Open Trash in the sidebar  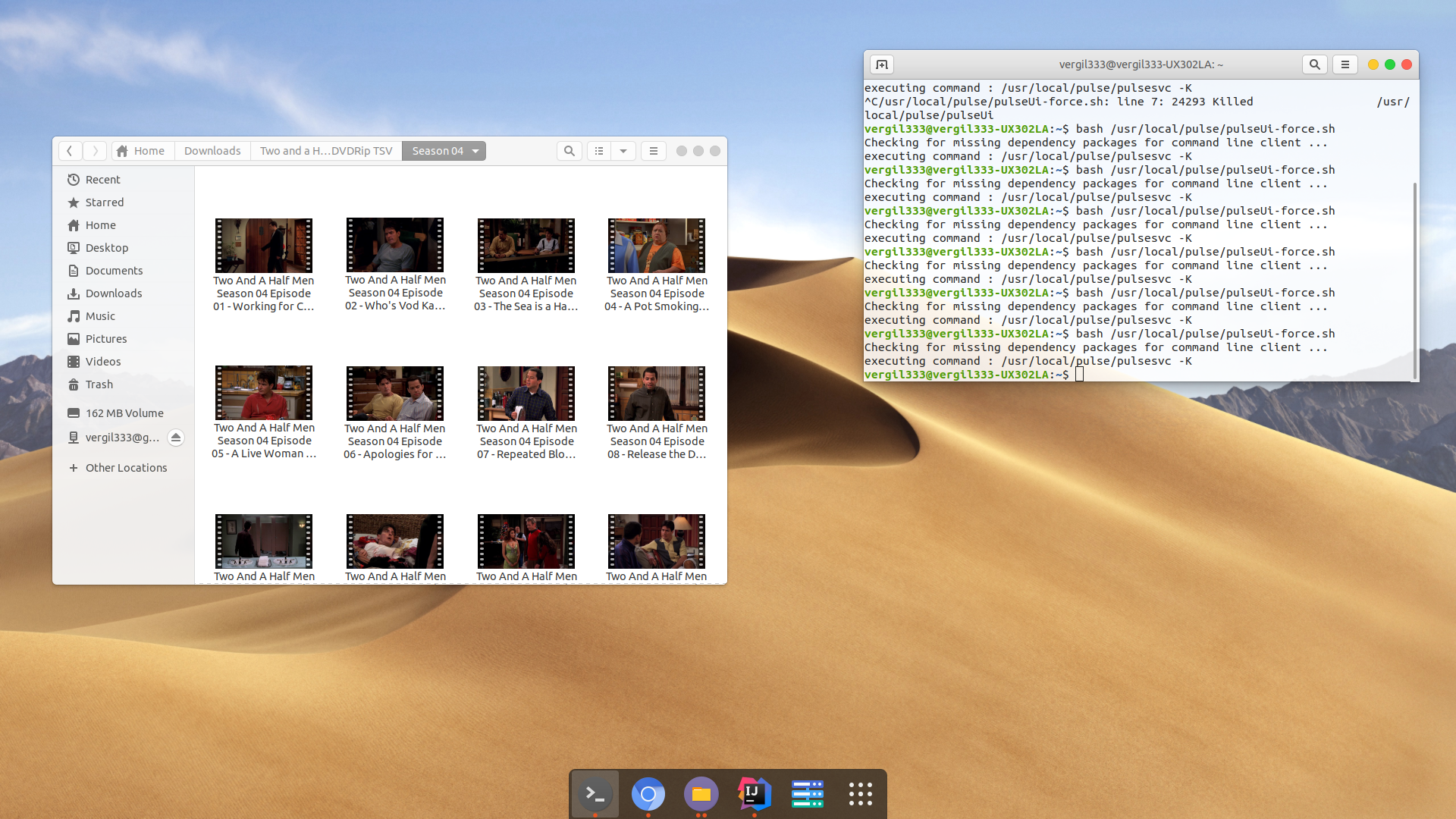point(124,384)
